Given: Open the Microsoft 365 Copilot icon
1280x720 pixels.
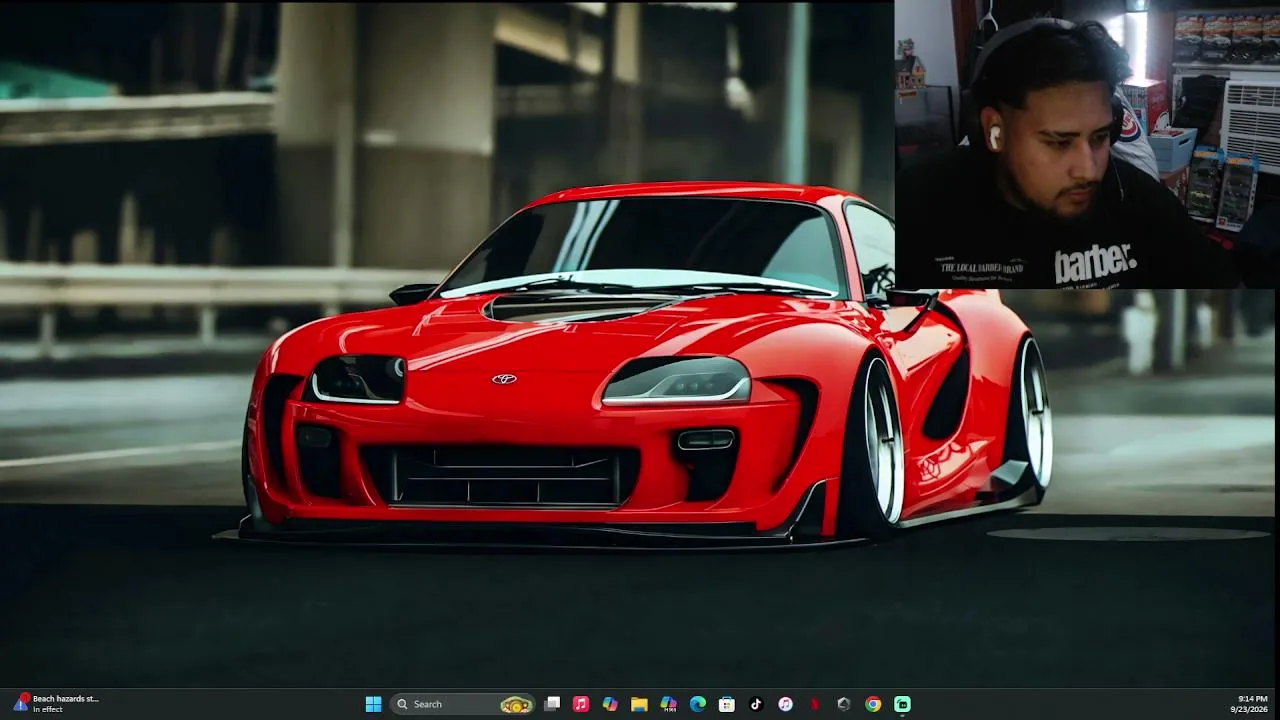Looking at the screenshot, I should click(668, 704).
